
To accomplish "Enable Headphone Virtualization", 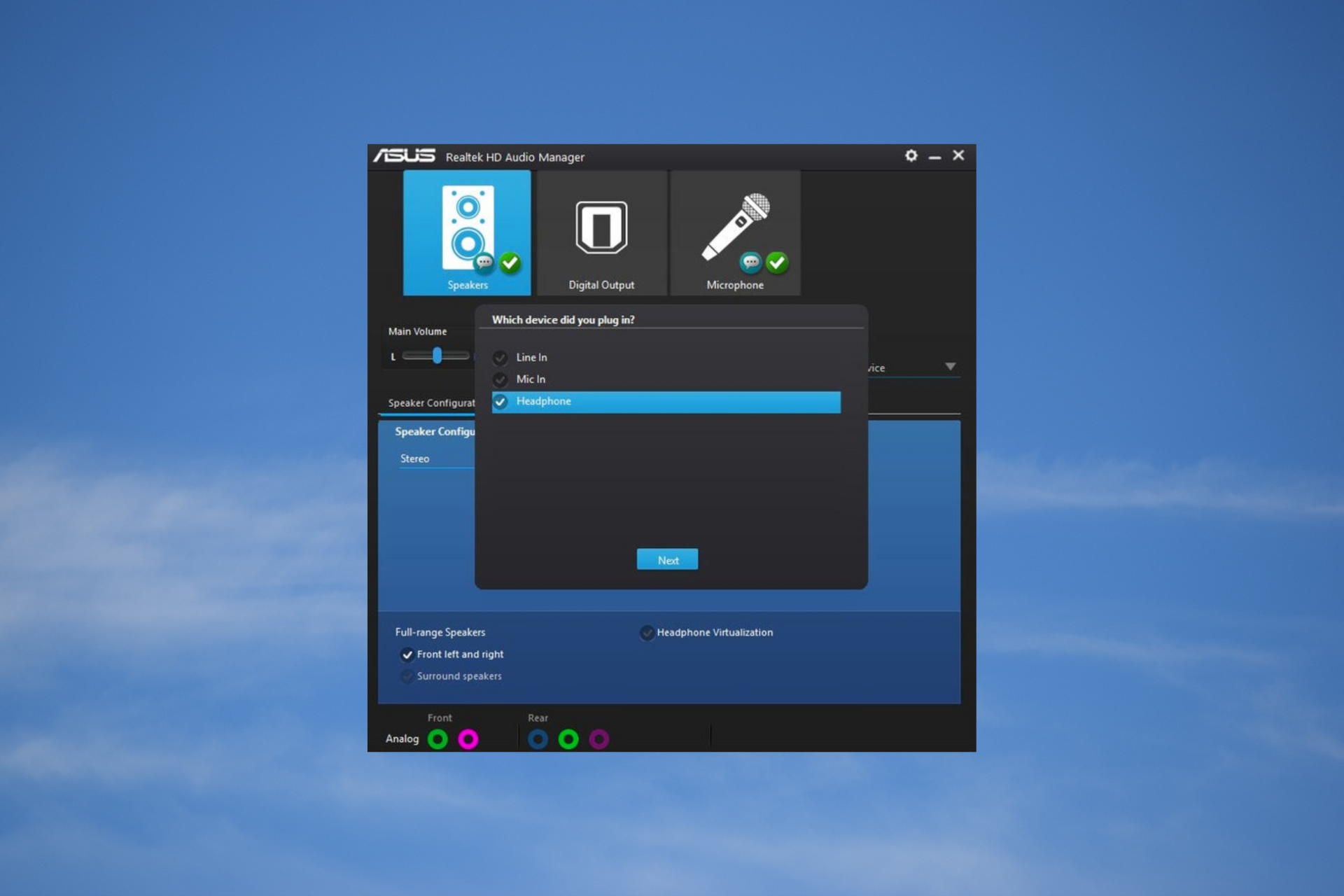I will (x=647, y=633).
